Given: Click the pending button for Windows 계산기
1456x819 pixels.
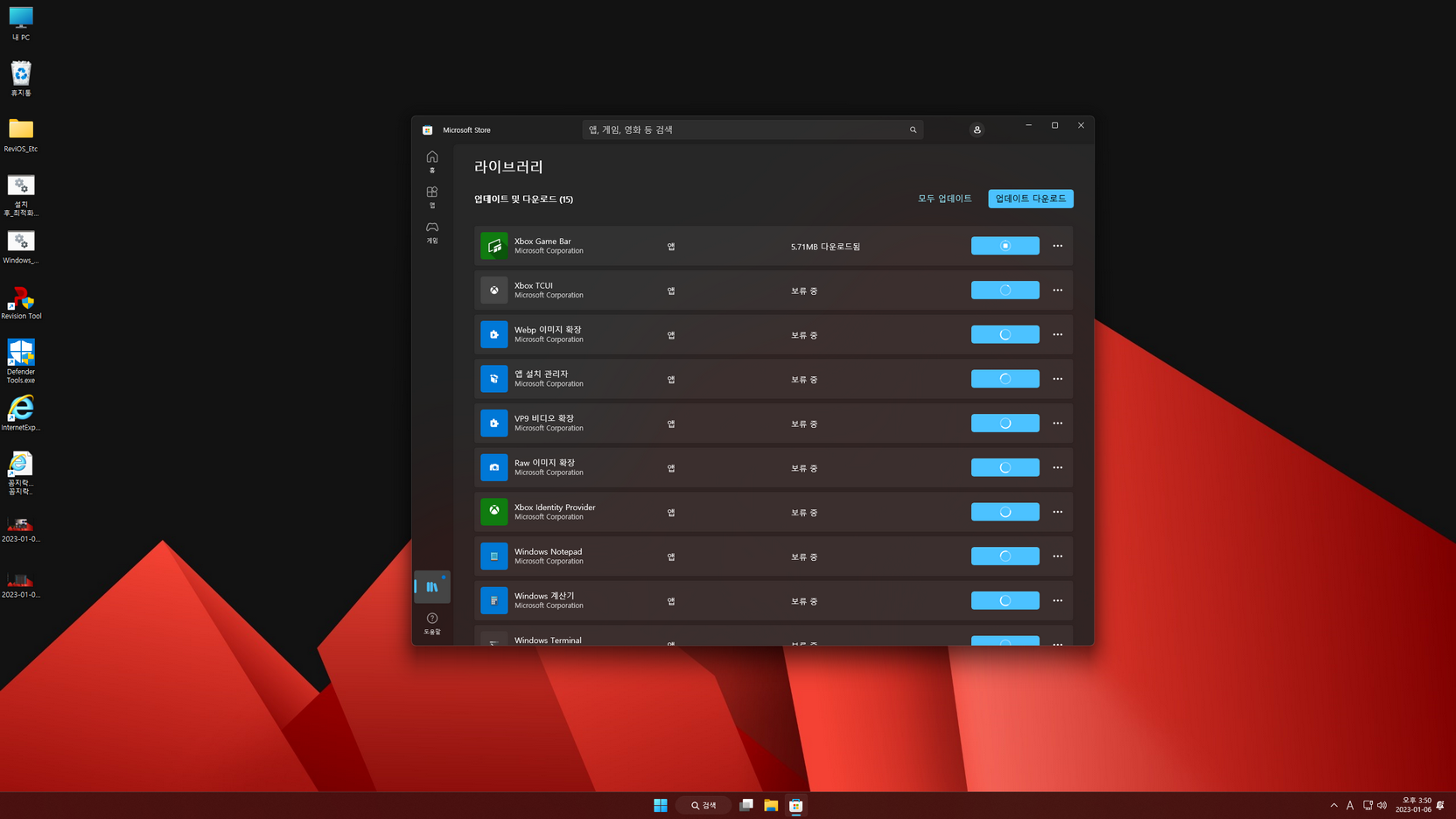Looking at the screenshot, I should pos(1005,600).
